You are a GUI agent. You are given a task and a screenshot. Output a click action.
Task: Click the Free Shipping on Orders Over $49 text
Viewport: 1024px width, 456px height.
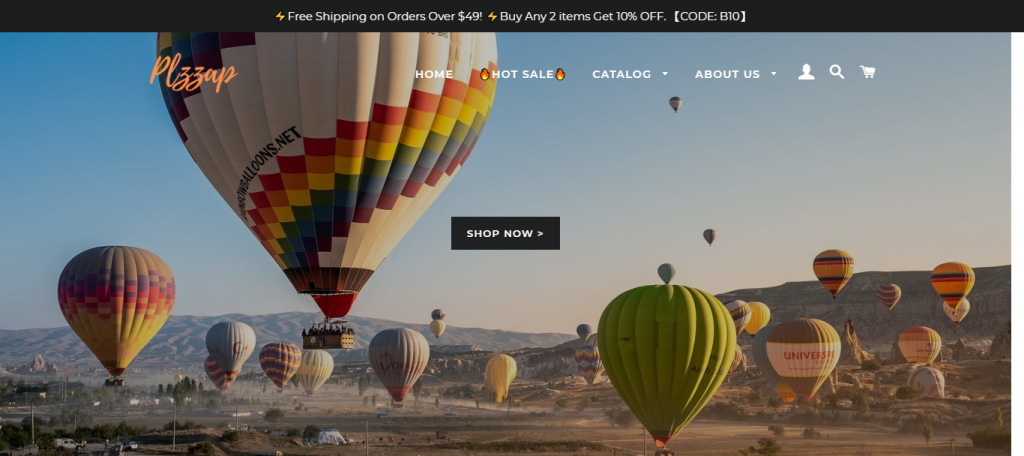(x=385, y=16)
